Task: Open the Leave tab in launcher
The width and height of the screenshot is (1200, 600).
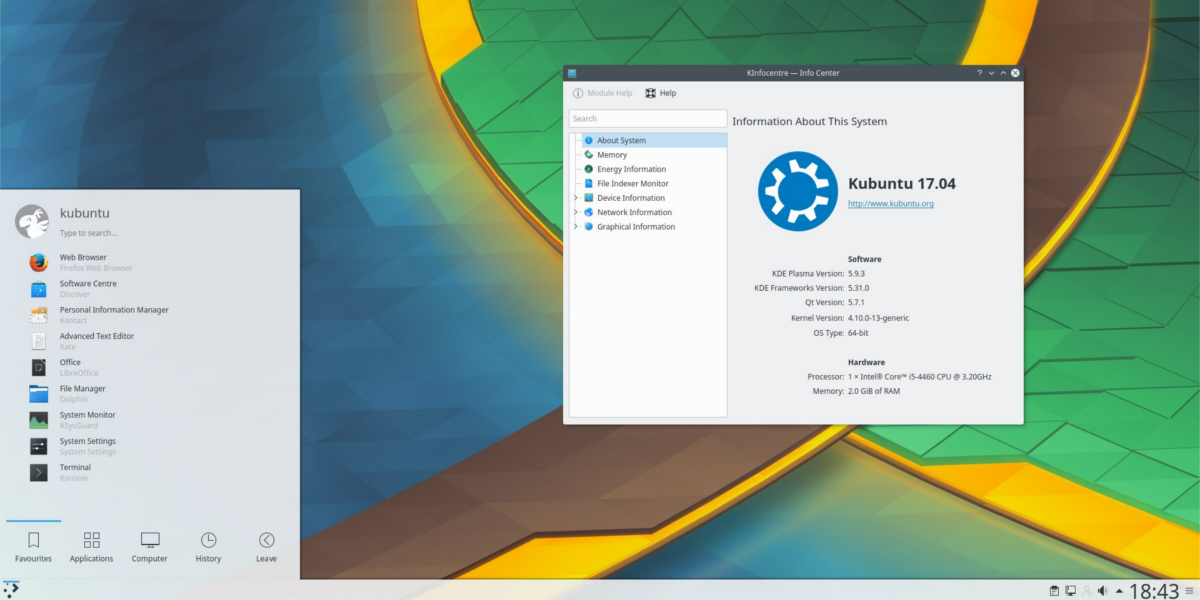Action: pos(266,547)
